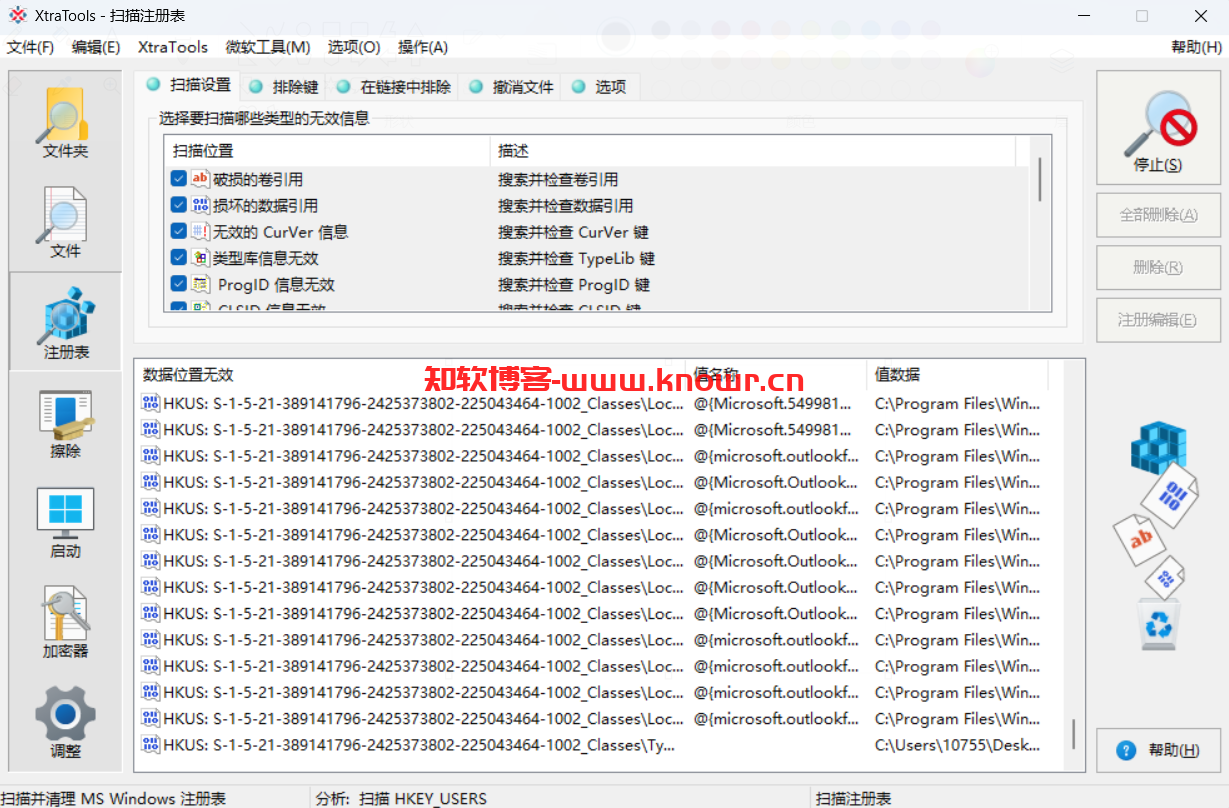Open the 选项(O) menu

click(x=354, y=47)
